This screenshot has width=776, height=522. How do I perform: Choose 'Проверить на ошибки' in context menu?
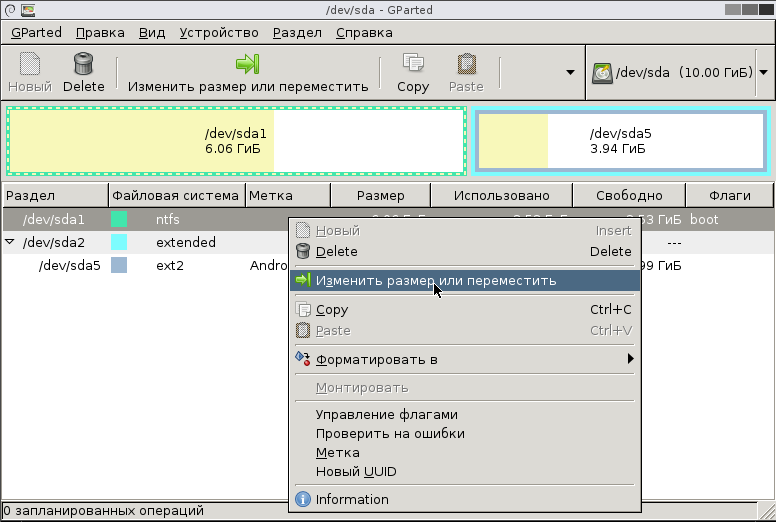(x=465, y=433)
